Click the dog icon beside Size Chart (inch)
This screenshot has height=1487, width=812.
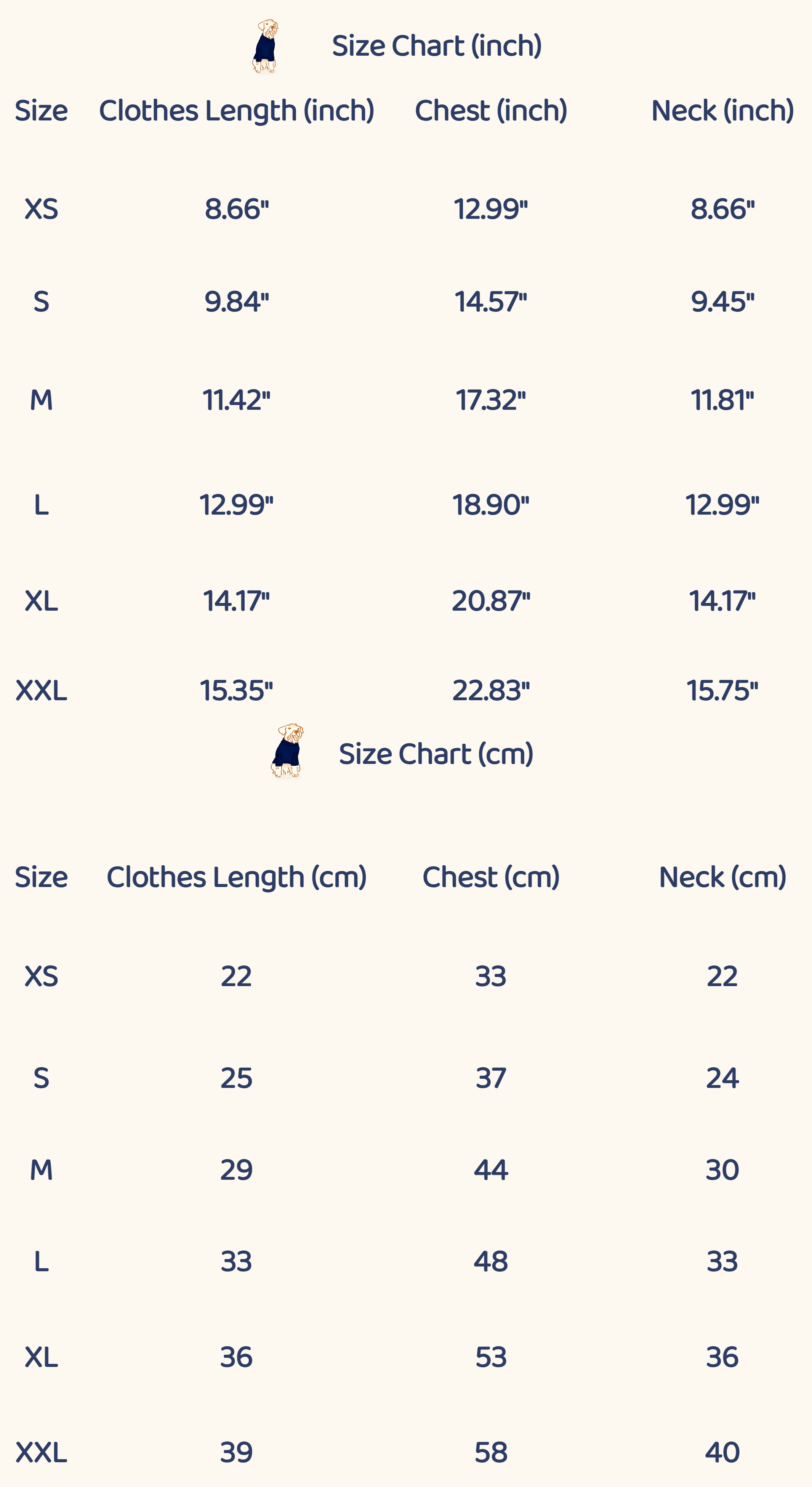tap(266, 47)
